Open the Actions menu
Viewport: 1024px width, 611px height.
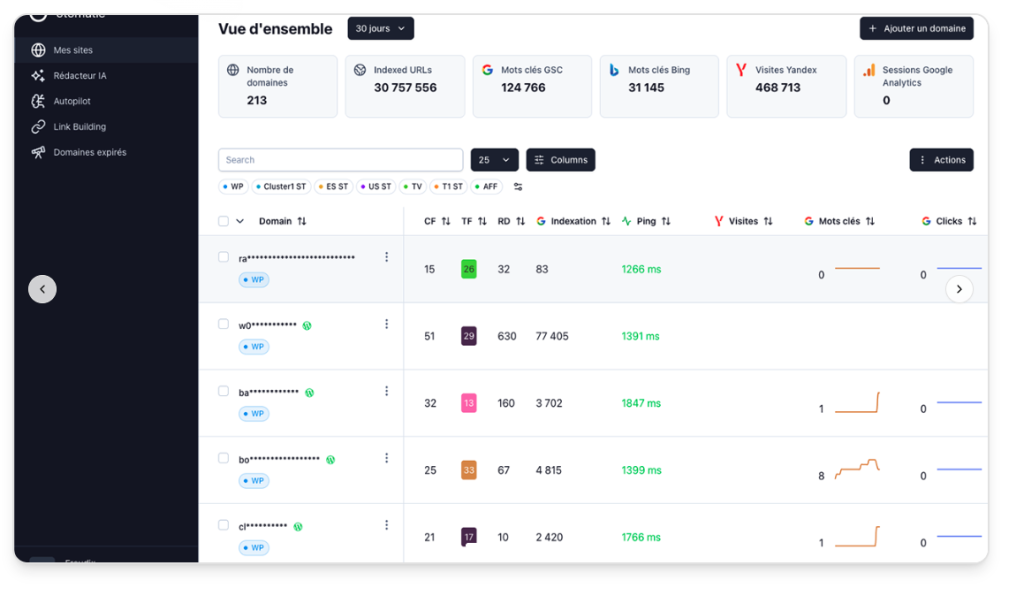pos(941,160)
